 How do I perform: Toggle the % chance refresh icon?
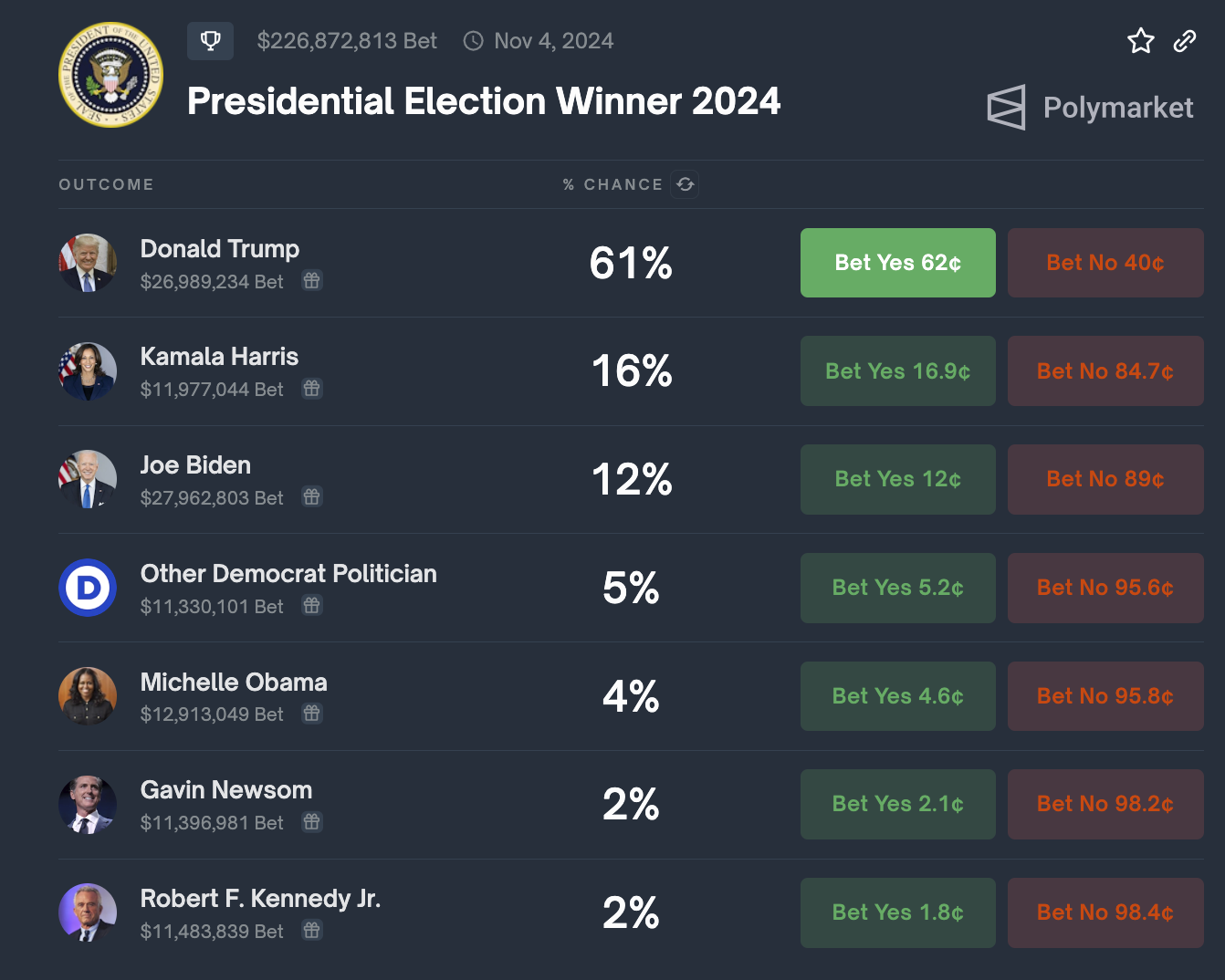pyautogui.click(x=685, y=184)
